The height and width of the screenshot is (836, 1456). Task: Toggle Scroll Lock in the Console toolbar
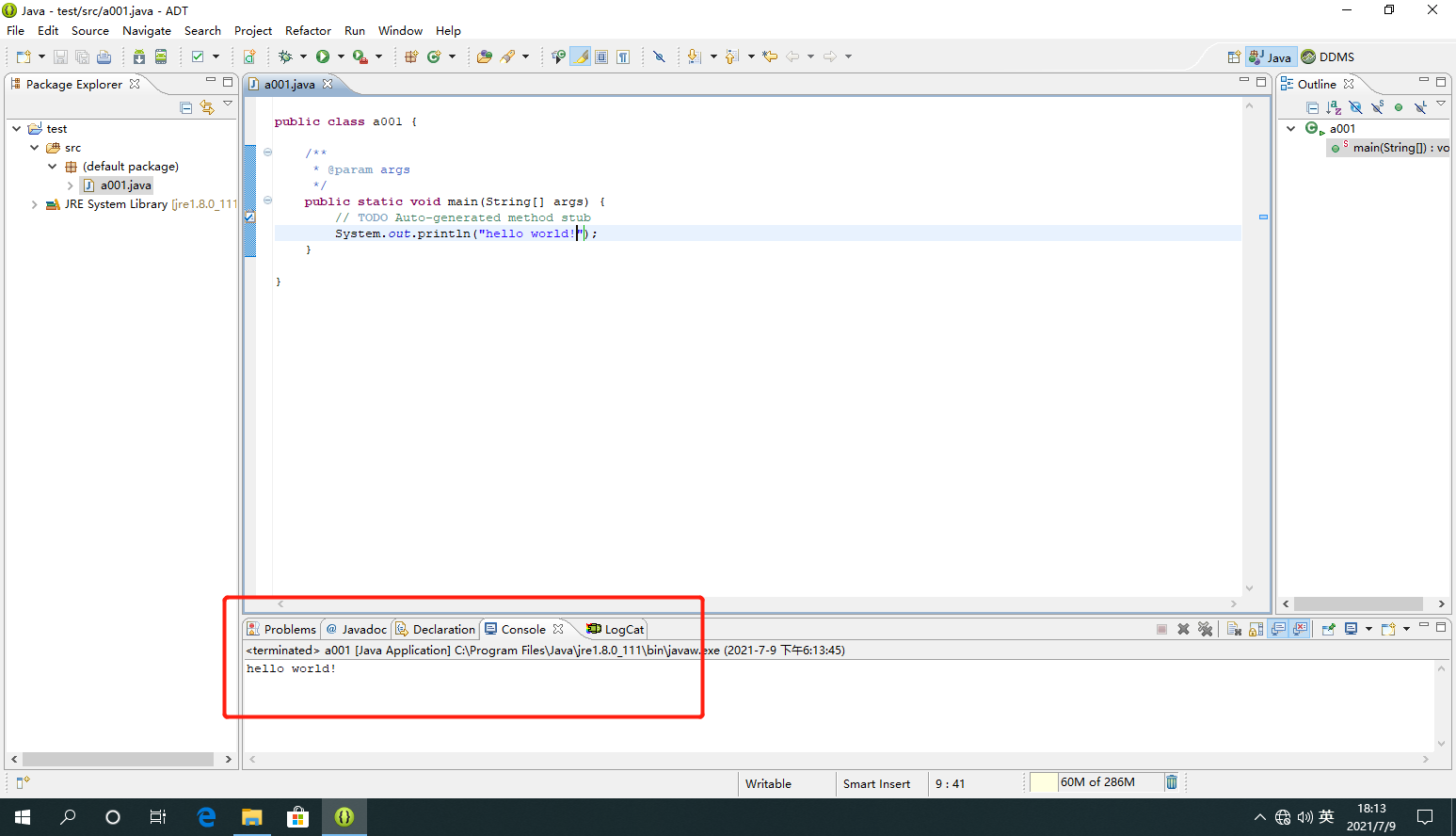[x=1256, y=629]
